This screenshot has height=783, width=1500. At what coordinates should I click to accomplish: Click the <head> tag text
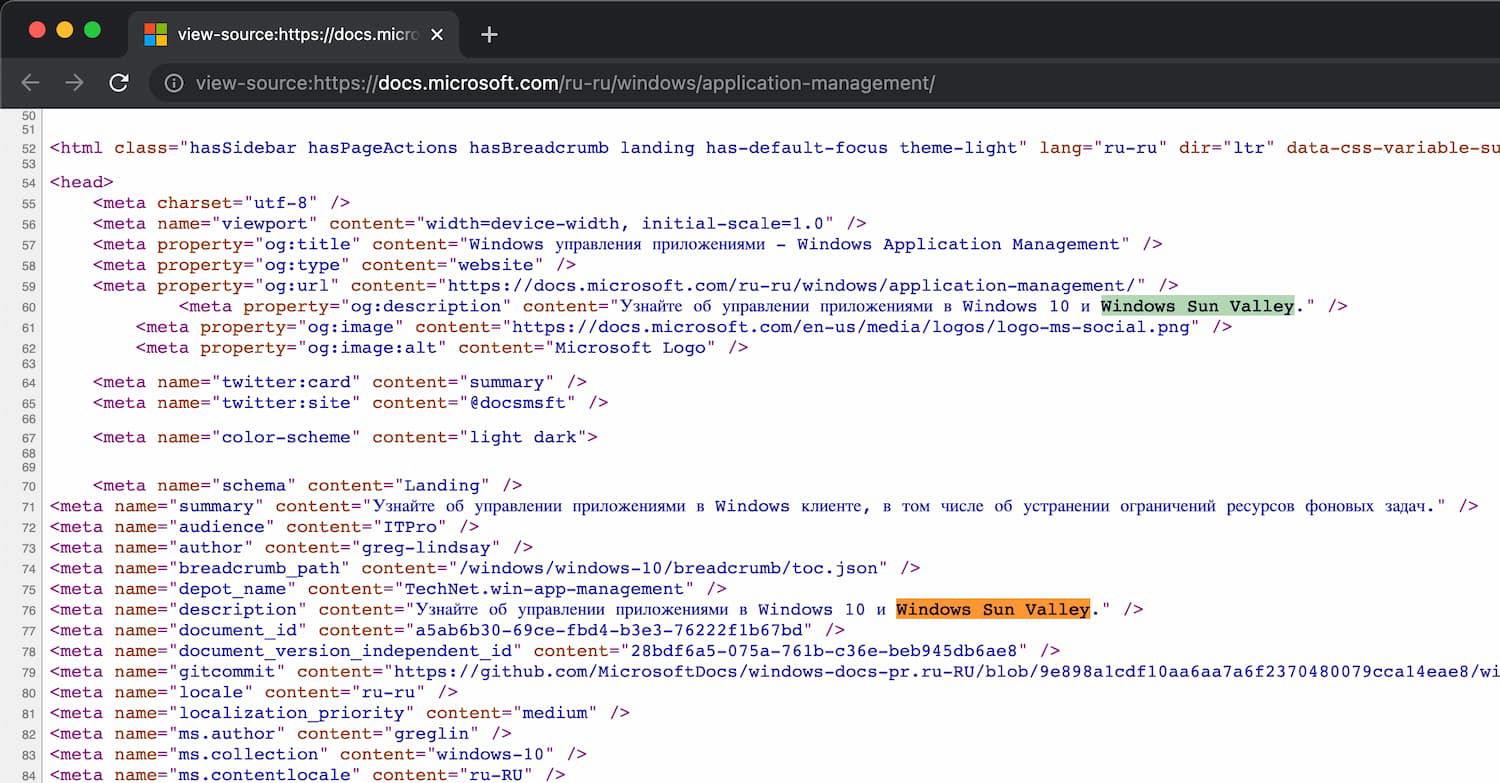coord(82,182)
